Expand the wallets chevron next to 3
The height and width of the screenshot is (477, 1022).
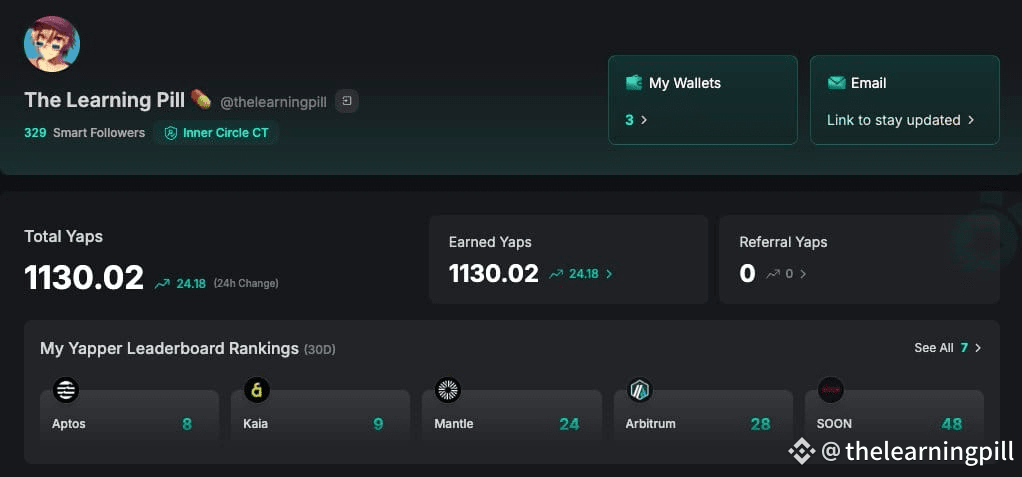tap(645, 120)
